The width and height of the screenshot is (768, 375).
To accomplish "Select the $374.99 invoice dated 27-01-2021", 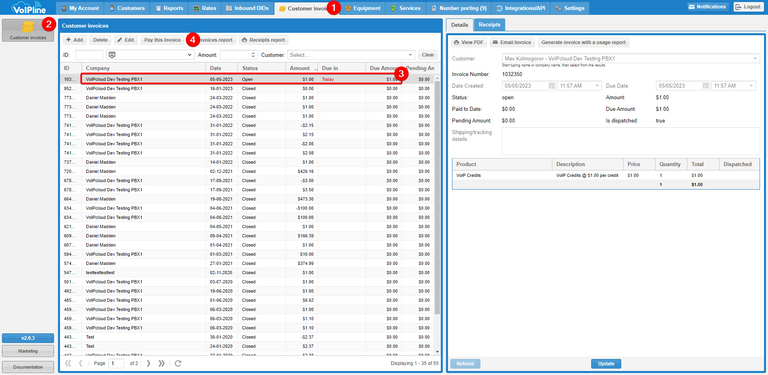I will (247, 263).
